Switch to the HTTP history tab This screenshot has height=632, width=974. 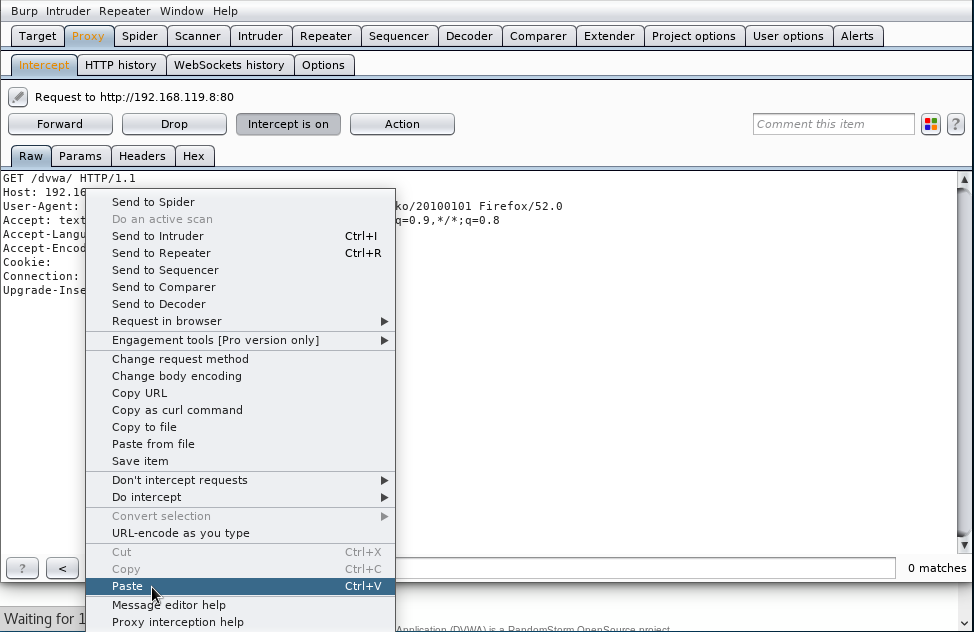click(x=120, y=65)
